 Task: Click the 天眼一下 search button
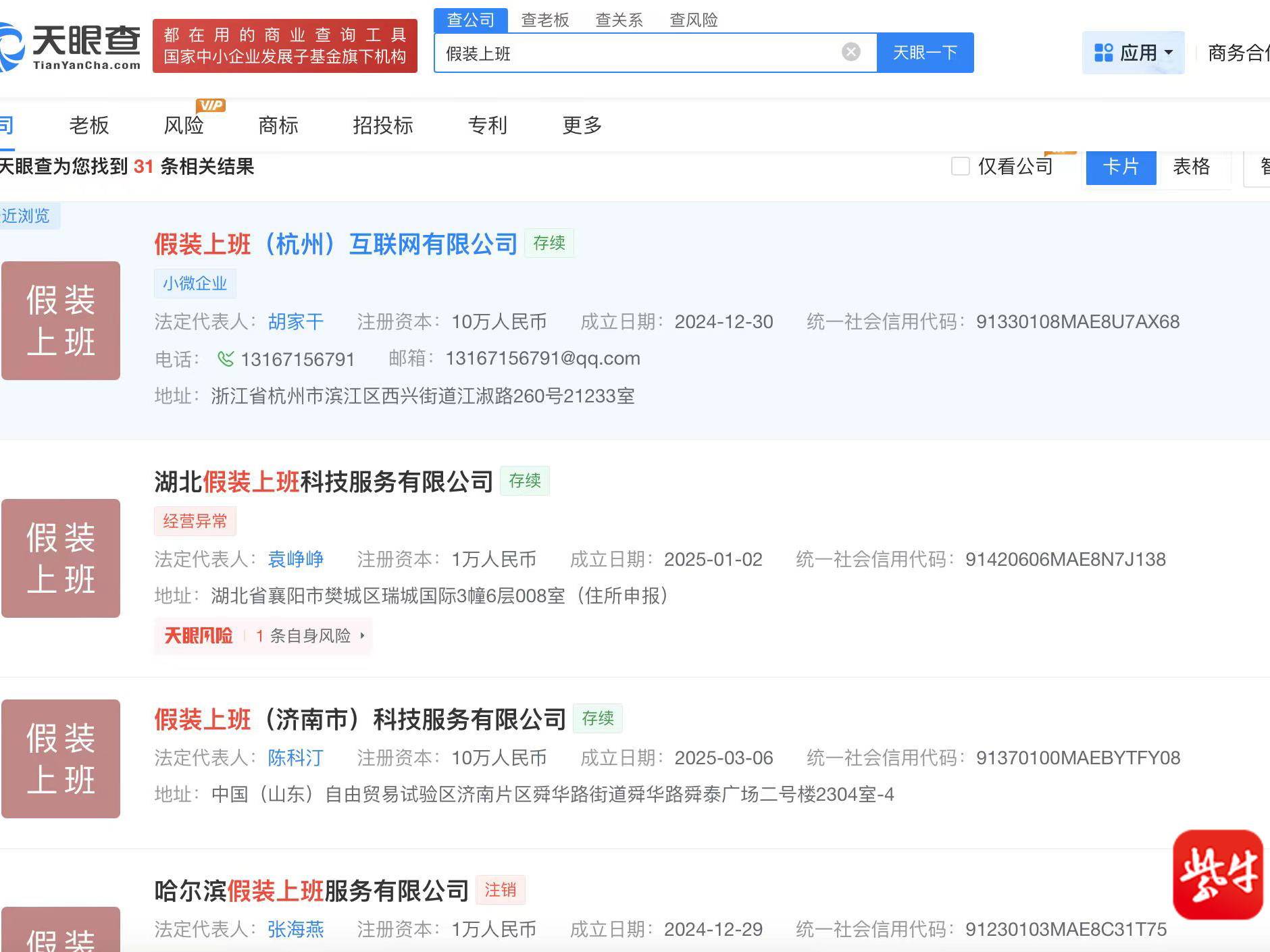[x=925, y=52]
